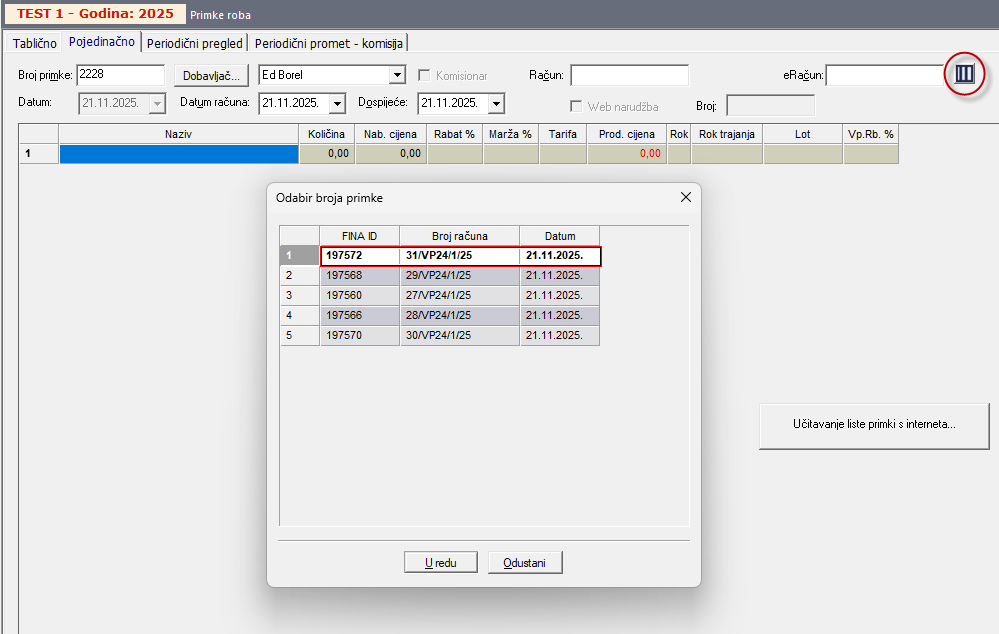
Task: Open the Dospijeće date dropdown
Action: (496, 103)
